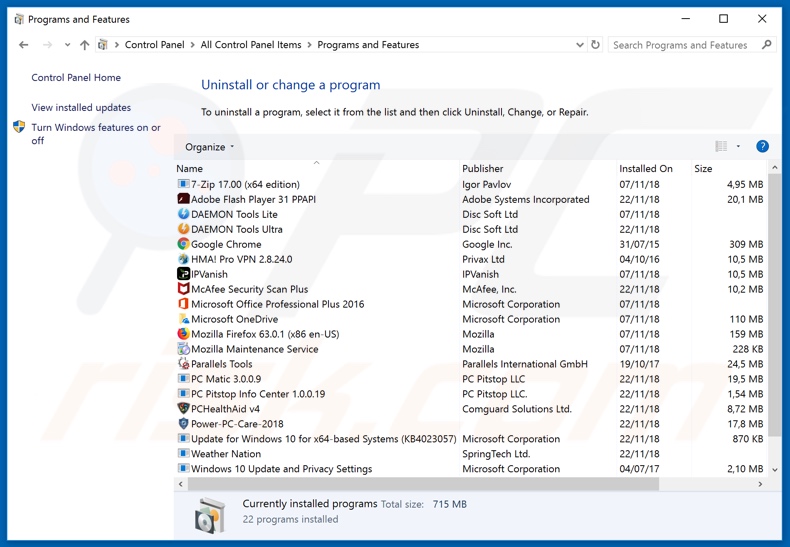Select the Weather Nation entry
This screenshot has height=547, width=790.
(x=226, y=454)
